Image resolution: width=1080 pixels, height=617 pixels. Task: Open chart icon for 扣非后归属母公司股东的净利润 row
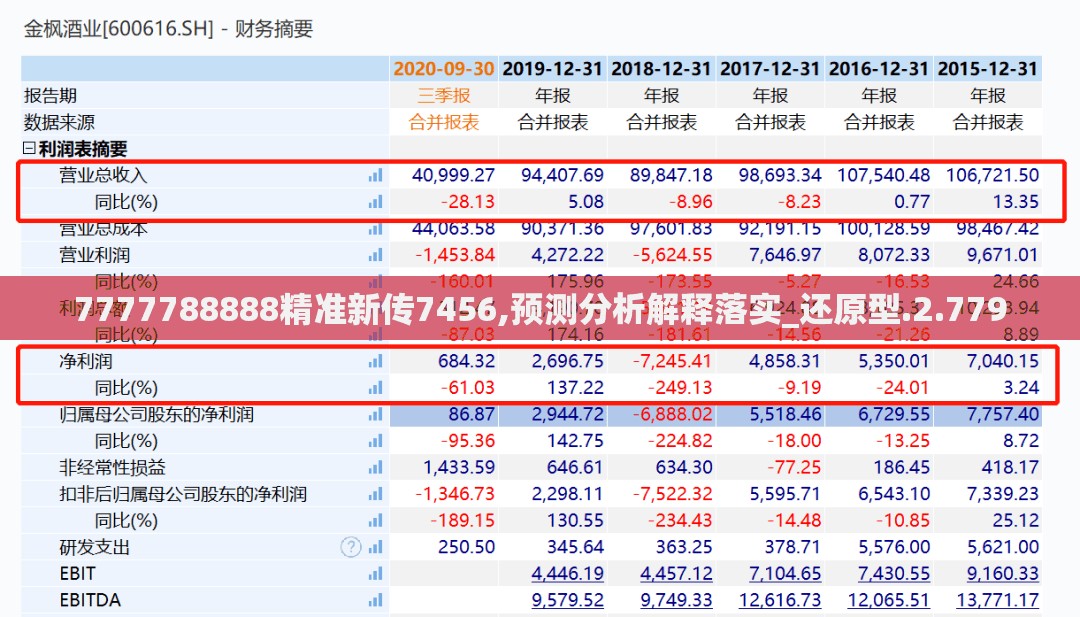(x=375, y=494)
